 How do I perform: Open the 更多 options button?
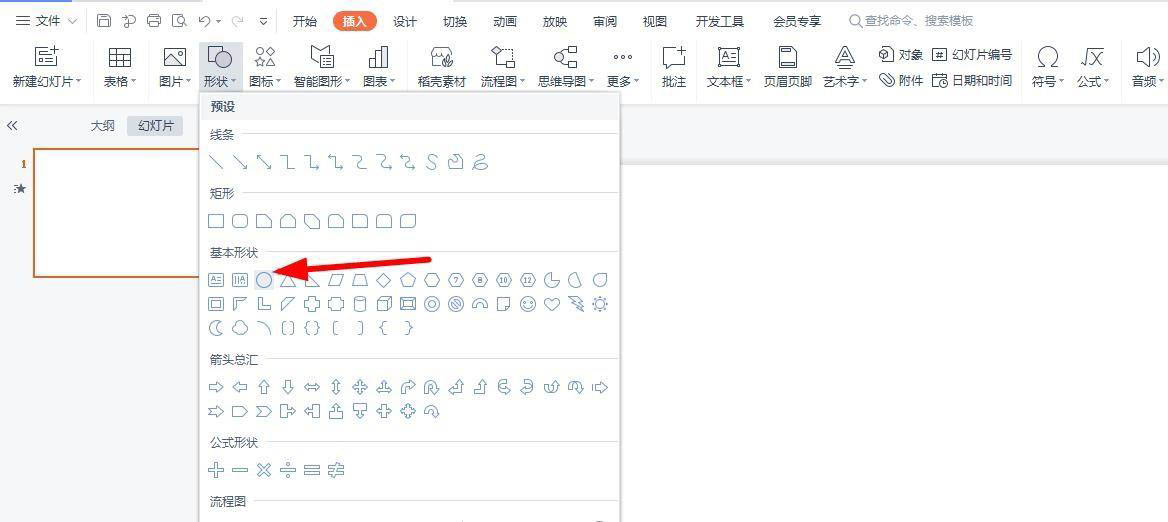(x=622, y=66)
